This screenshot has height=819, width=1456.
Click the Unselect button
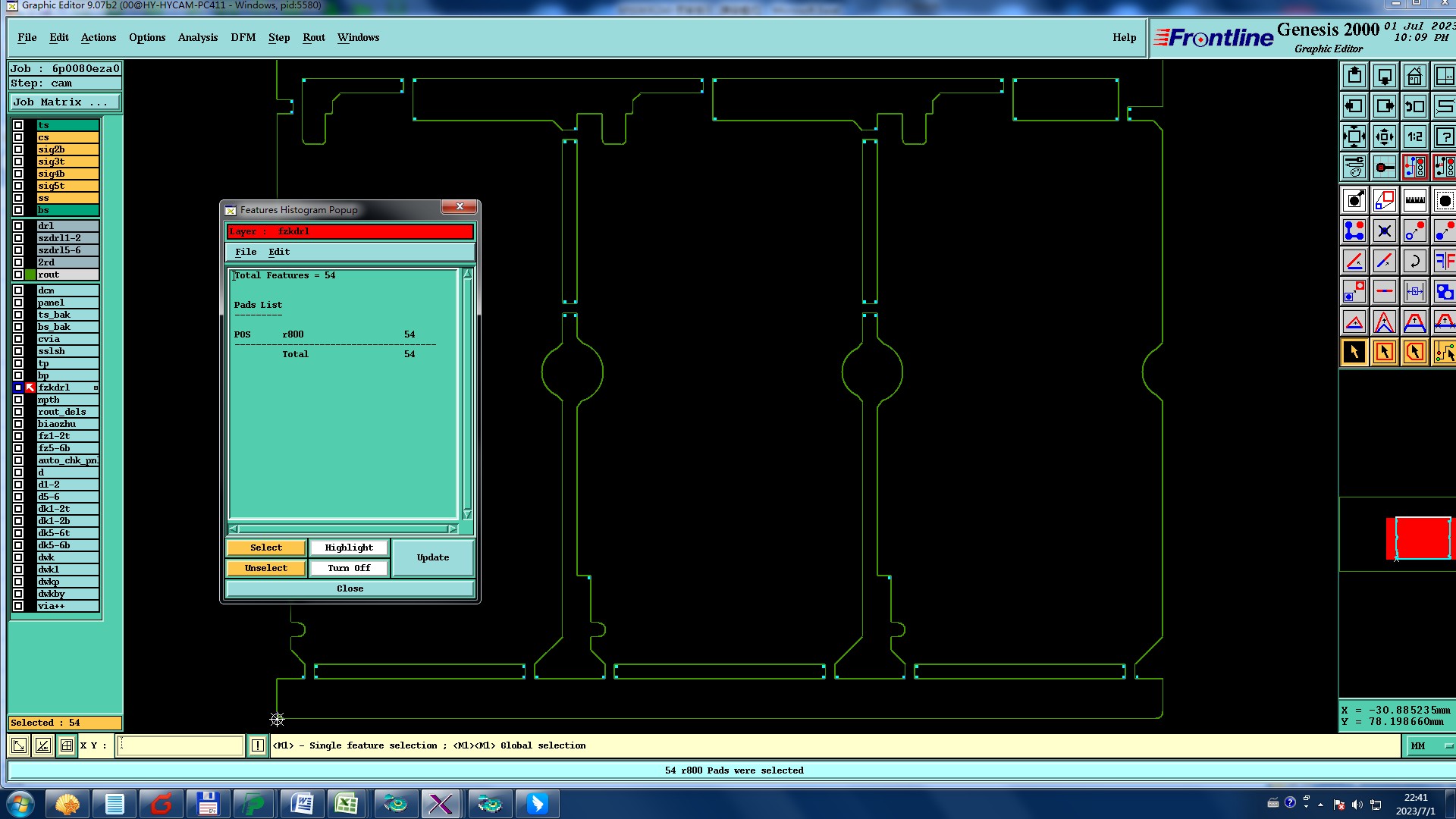tap(266, 568)
